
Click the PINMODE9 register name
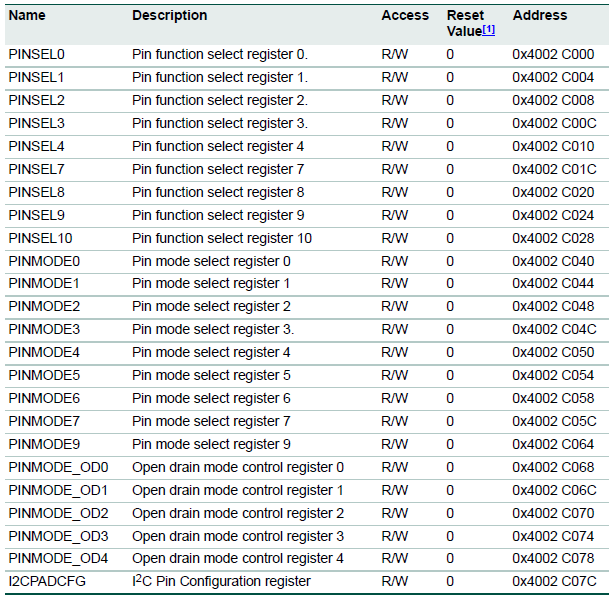tap(44, 445)
